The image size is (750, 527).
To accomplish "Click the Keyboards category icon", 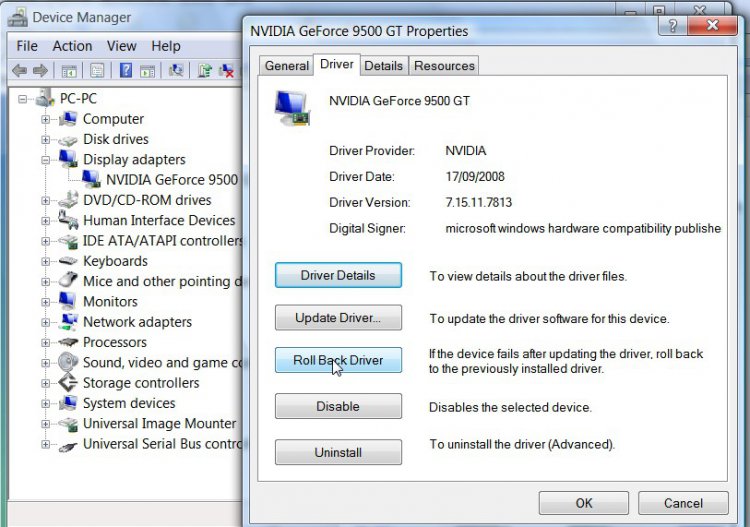I will 68,261.
